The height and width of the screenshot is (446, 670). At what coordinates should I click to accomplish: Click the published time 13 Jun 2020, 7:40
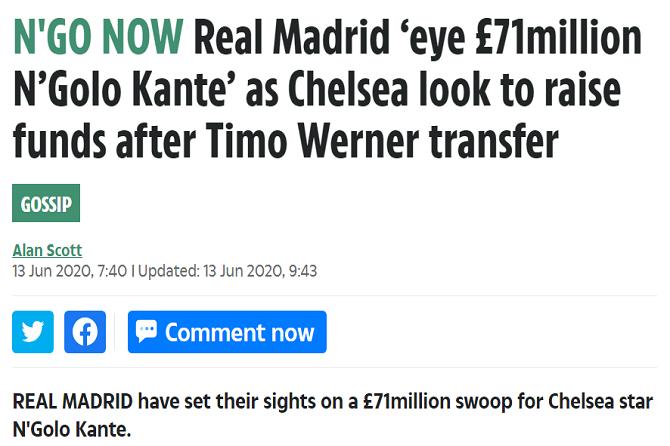tap(70, 270)
